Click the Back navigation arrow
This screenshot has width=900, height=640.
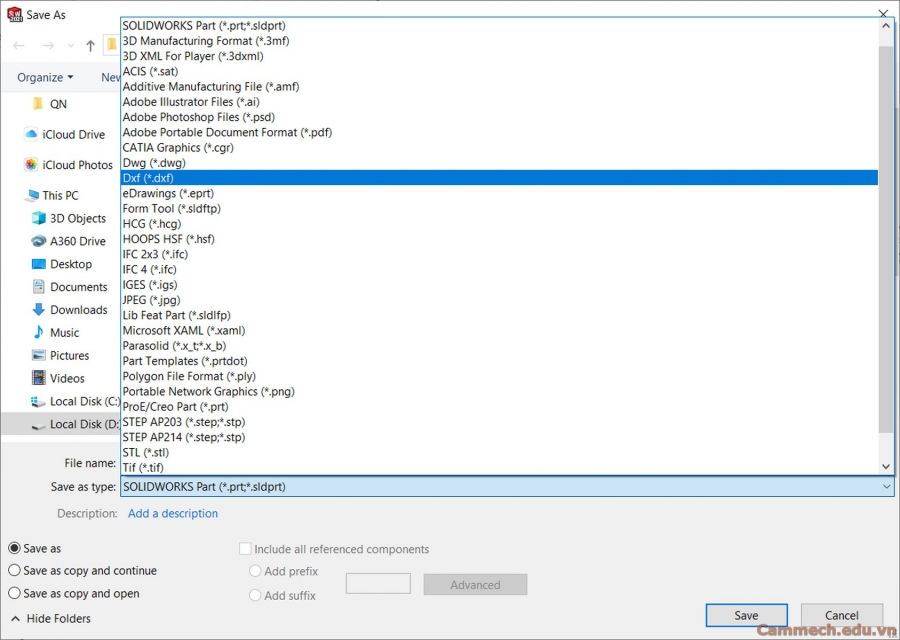19,46
